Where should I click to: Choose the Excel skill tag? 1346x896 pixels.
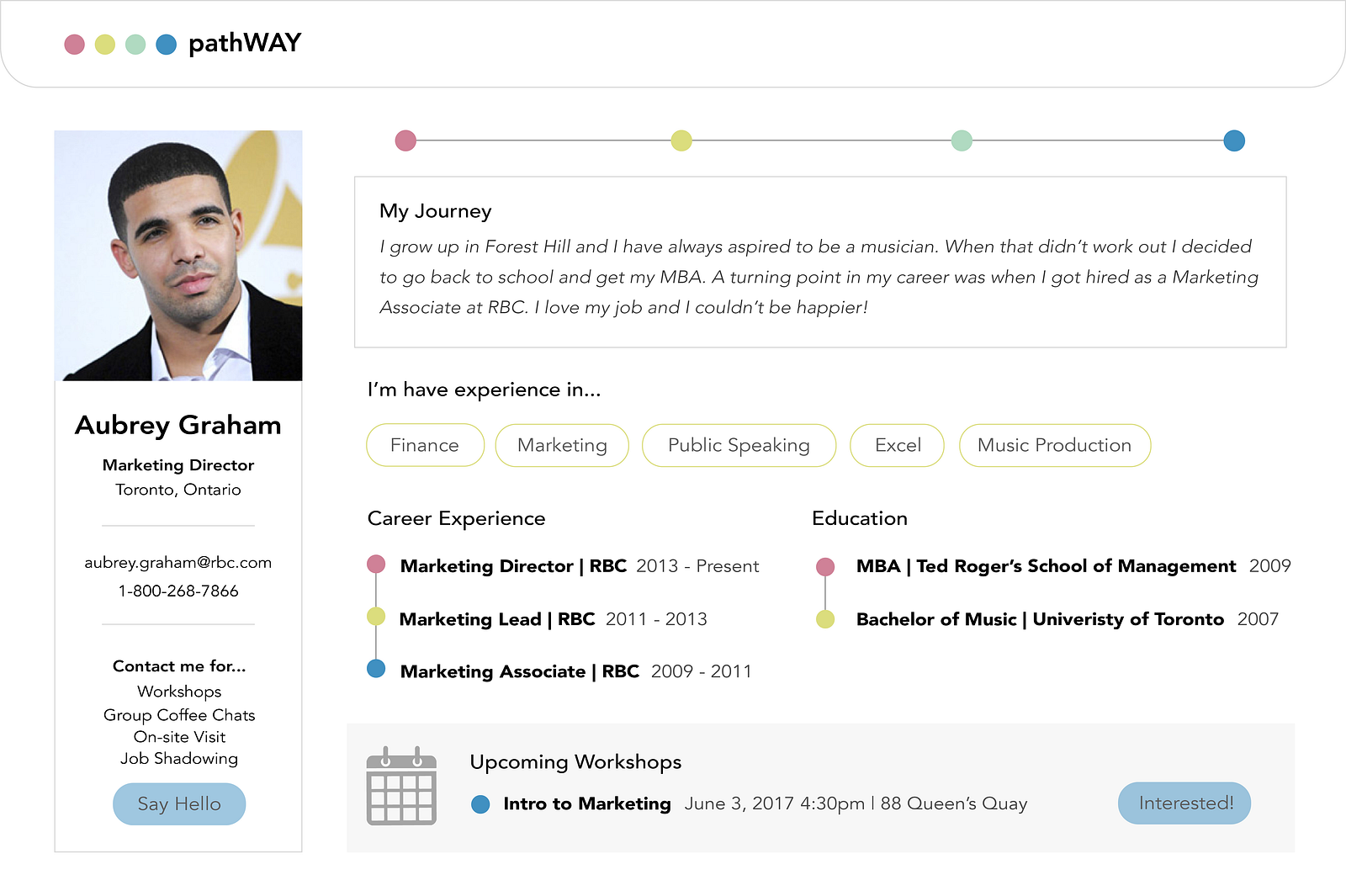point(898,445)
